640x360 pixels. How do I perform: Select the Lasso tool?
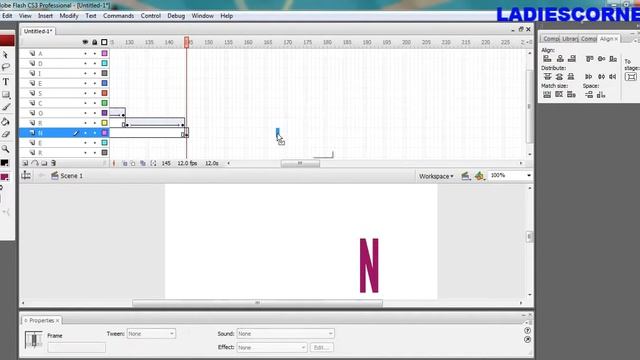5,67
